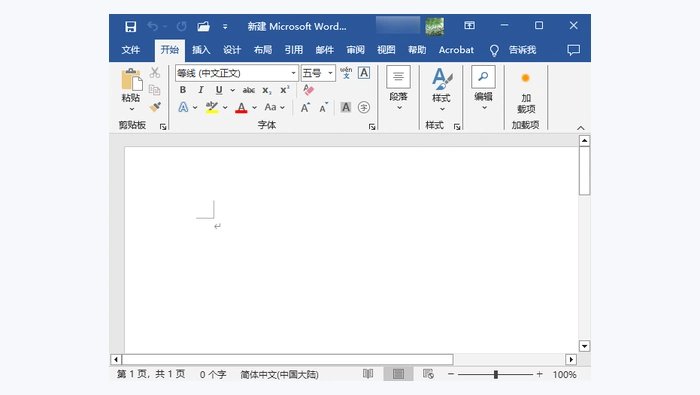Switch to the 设计 tab
700x395 pixels.
tap(232, 50)
